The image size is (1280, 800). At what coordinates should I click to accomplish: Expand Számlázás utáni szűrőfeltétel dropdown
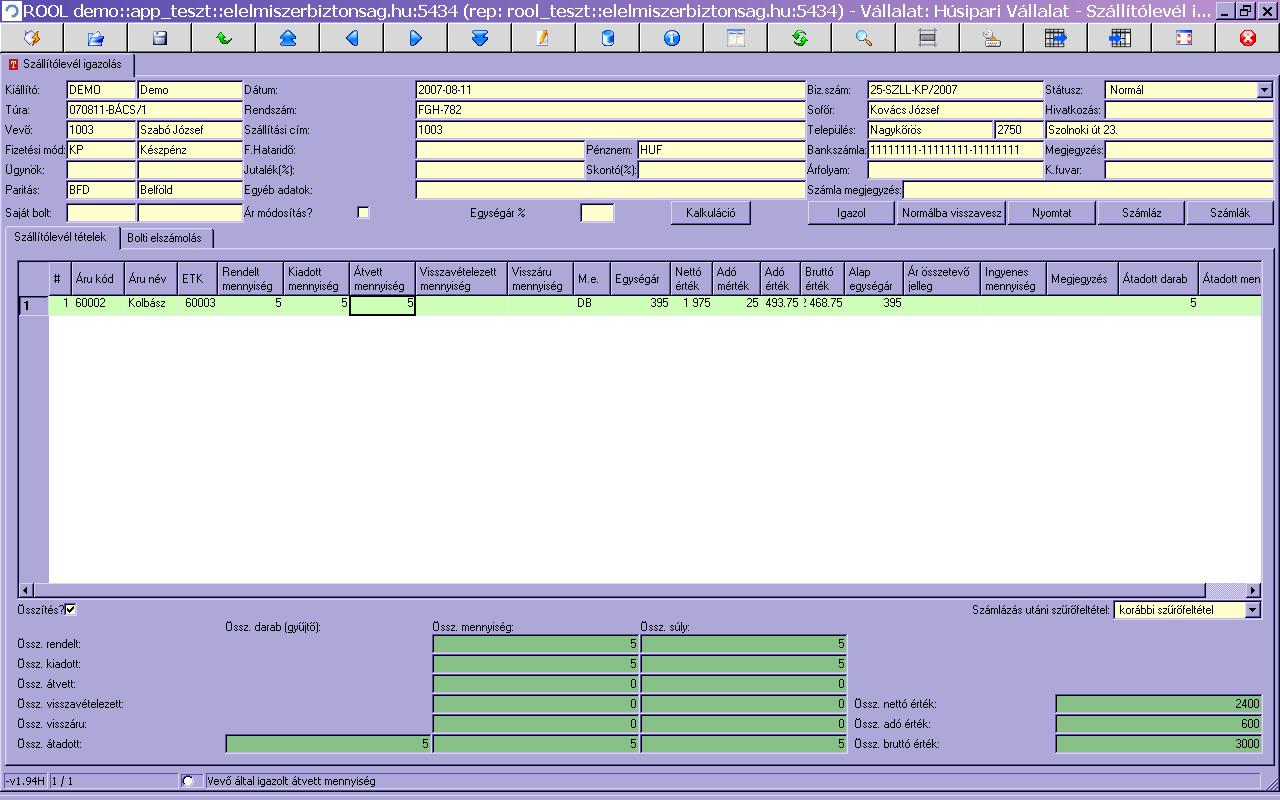(x=1253, y=610)
